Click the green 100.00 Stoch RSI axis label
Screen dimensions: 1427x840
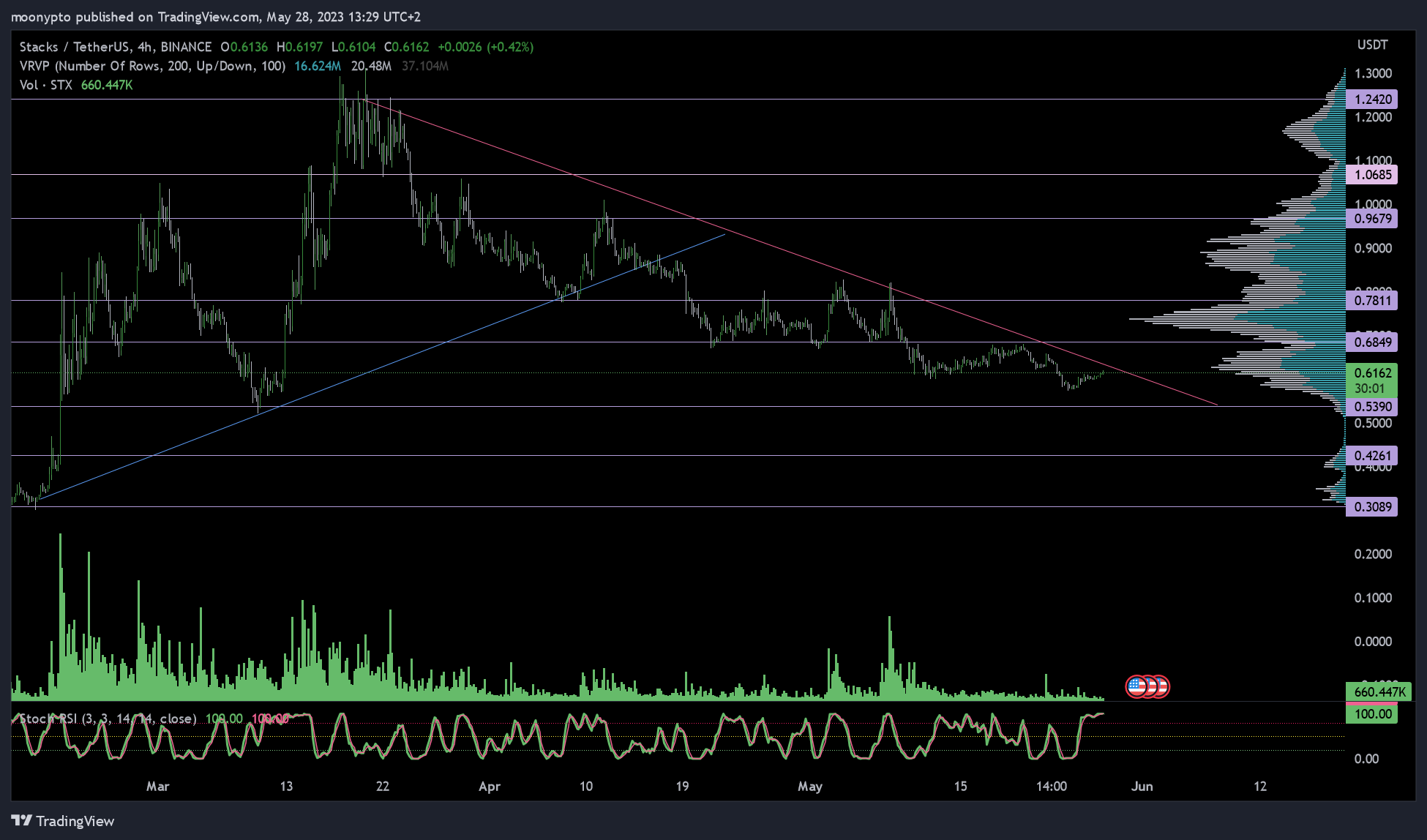coord(1372,714)
